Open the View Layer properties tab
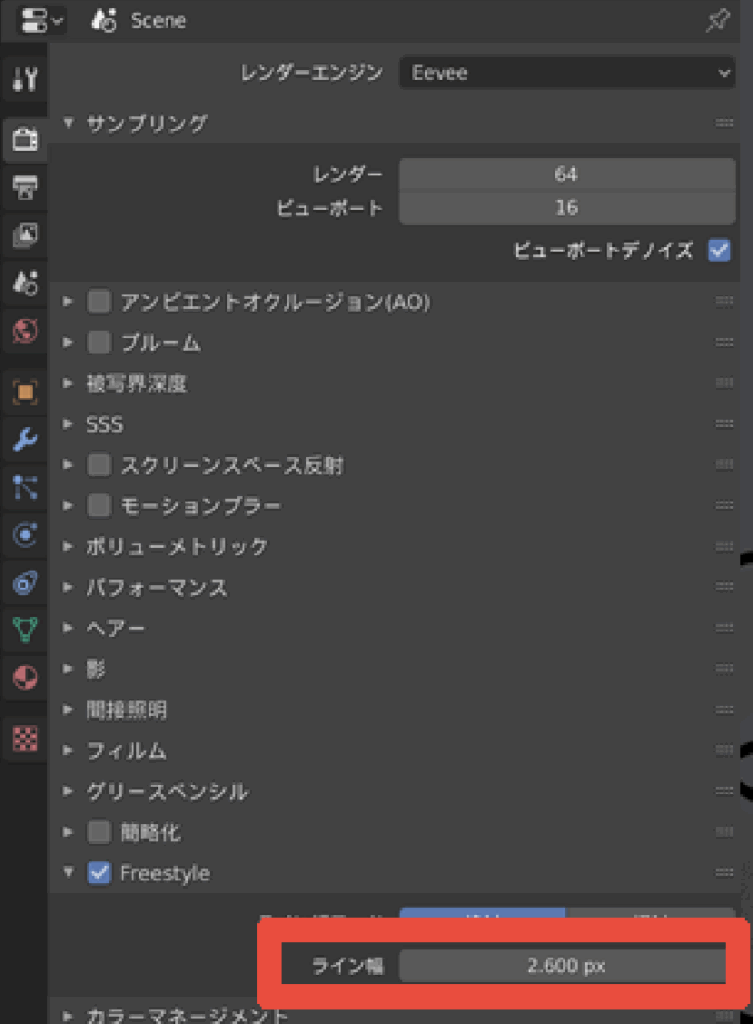 pyautogui.click(x=25, y=234)
